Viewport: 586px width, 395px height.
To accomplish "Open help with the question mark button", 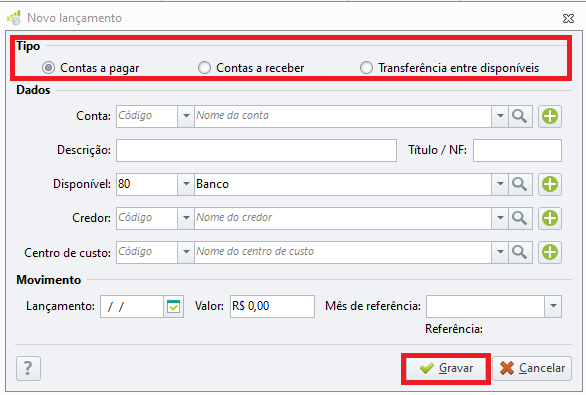I will coord(28,368).
